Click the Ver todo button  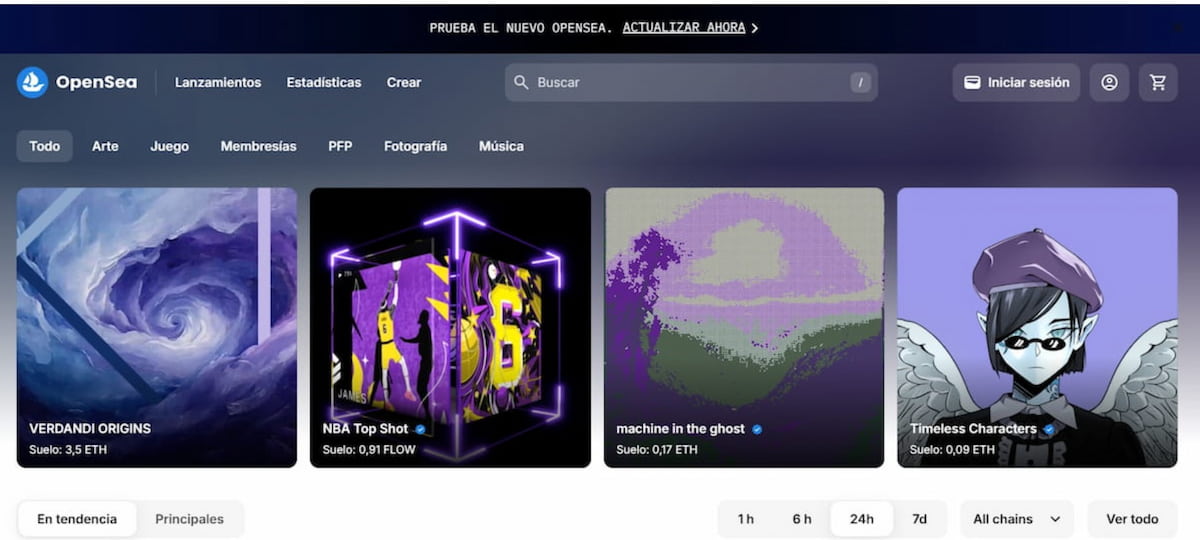[x=1132, y=519]
